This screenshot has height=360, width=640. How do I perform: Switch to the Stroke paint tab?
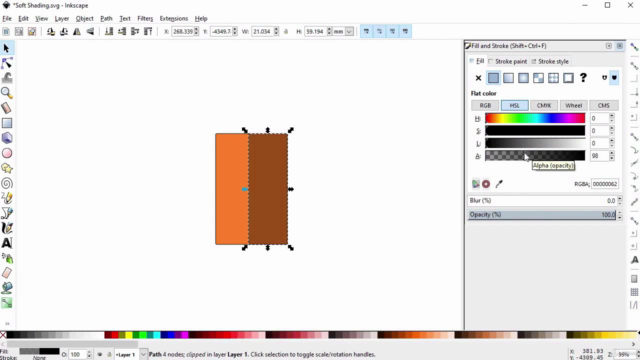pyautogui.click(x=508, y=61)
